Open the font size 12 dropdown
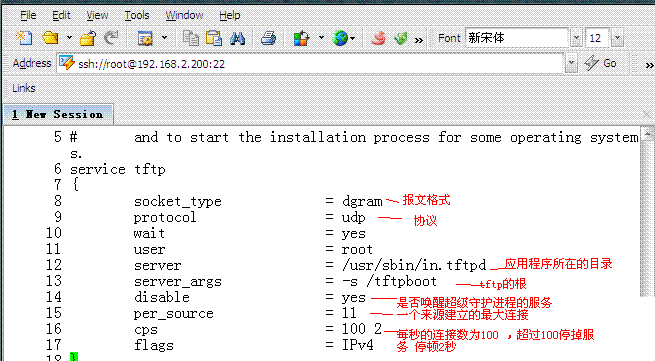 click(617, 38)
